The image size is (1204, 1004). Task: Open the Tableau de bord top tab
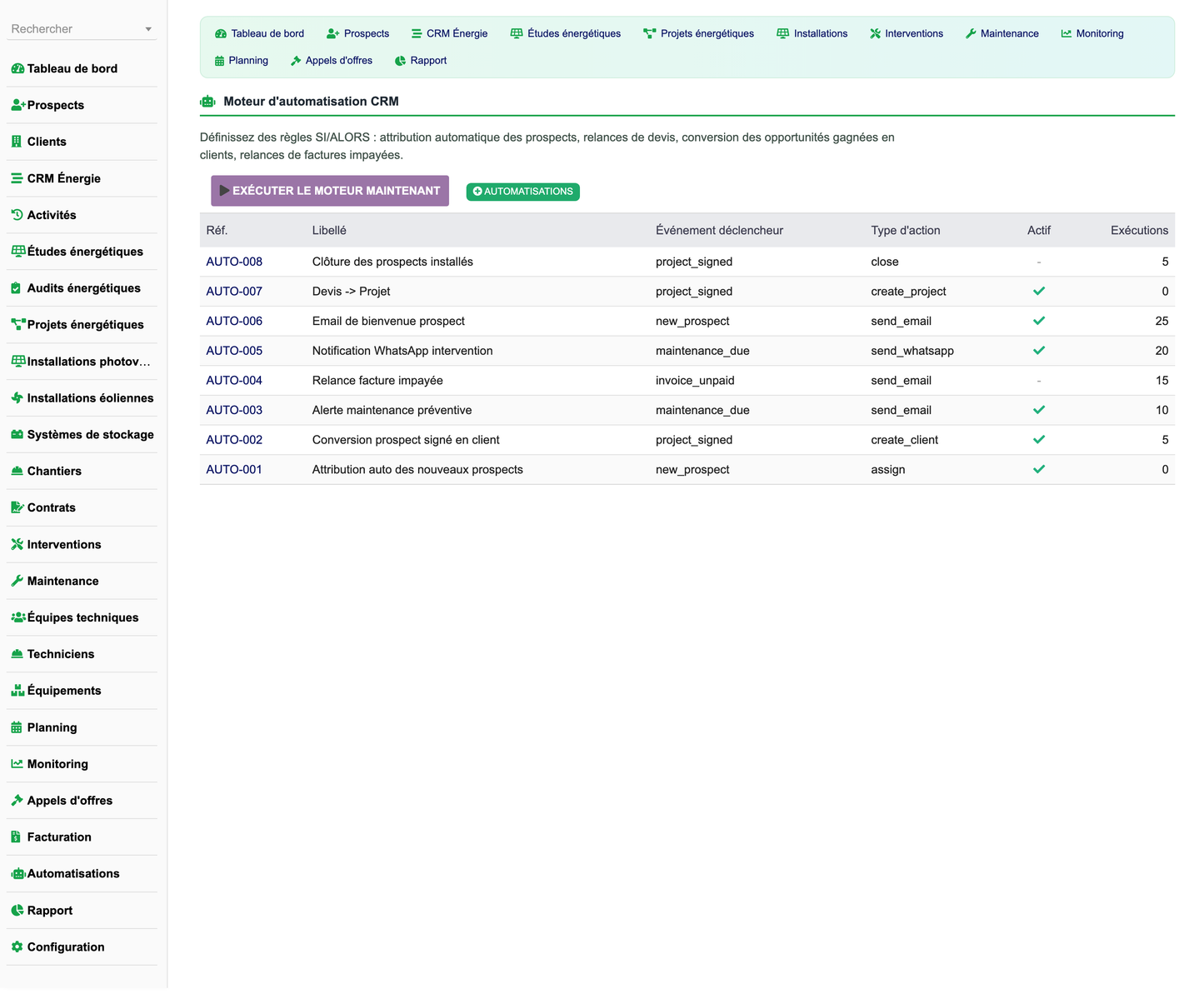[x=259, y=34]
